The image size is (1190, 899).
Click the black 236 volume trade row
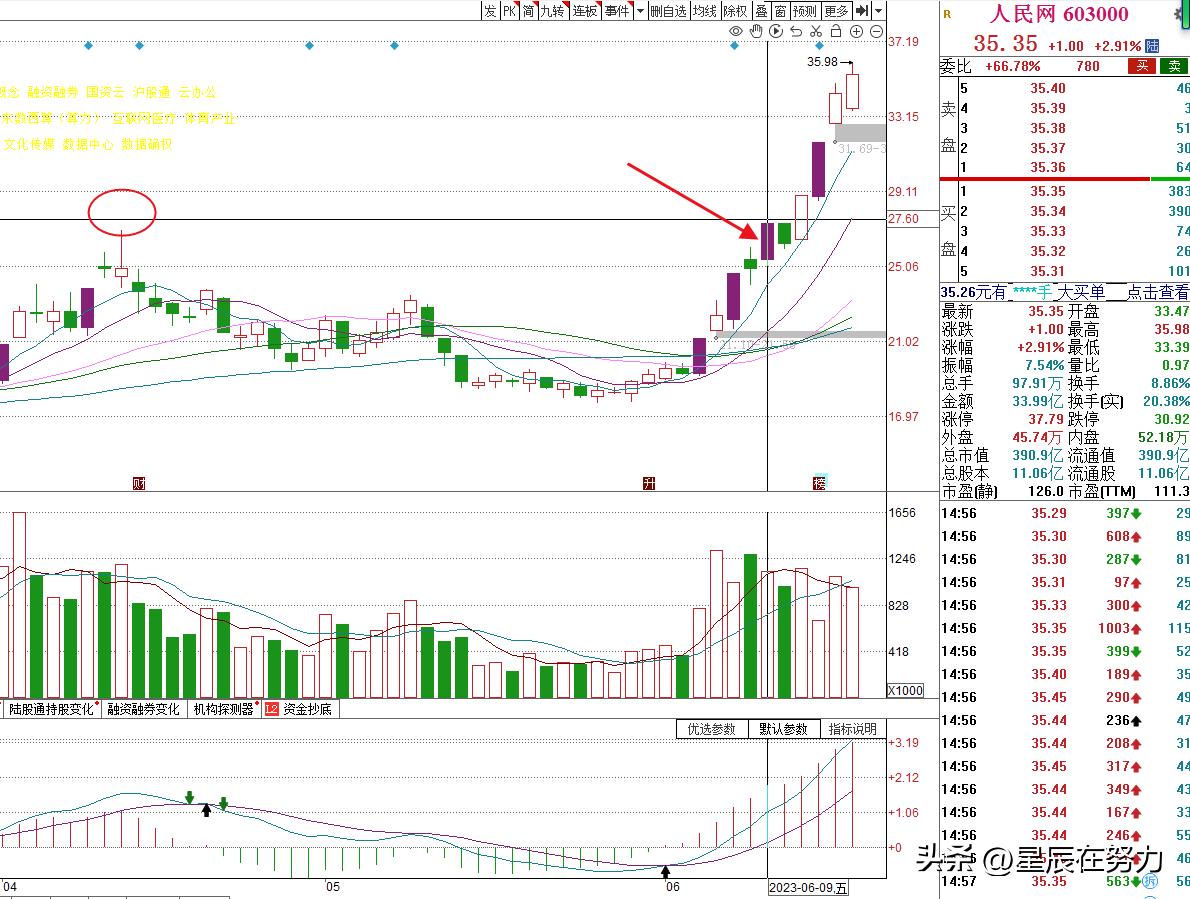pos(1066,720)
